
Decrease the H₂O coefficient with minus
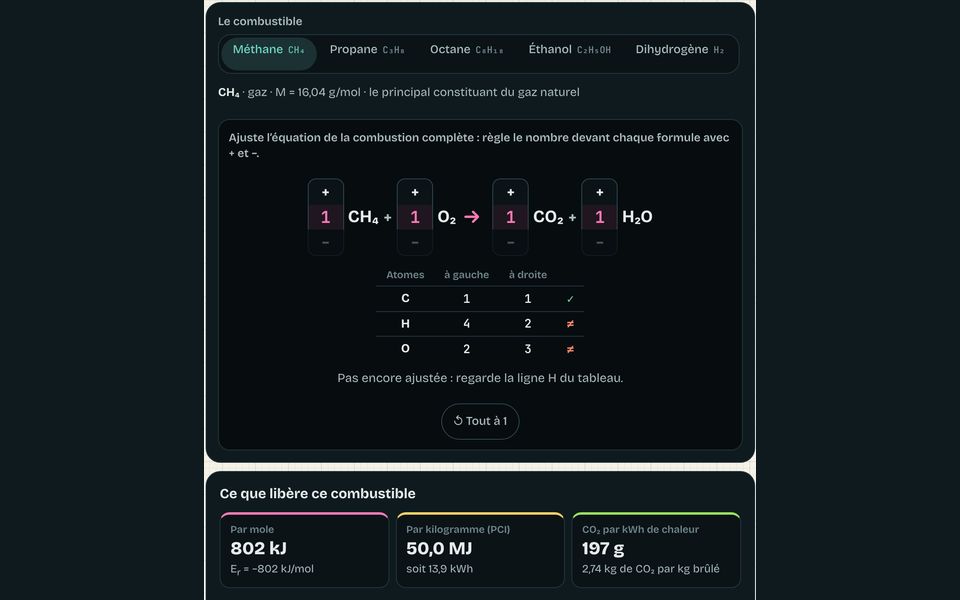(x=600, y=243)
